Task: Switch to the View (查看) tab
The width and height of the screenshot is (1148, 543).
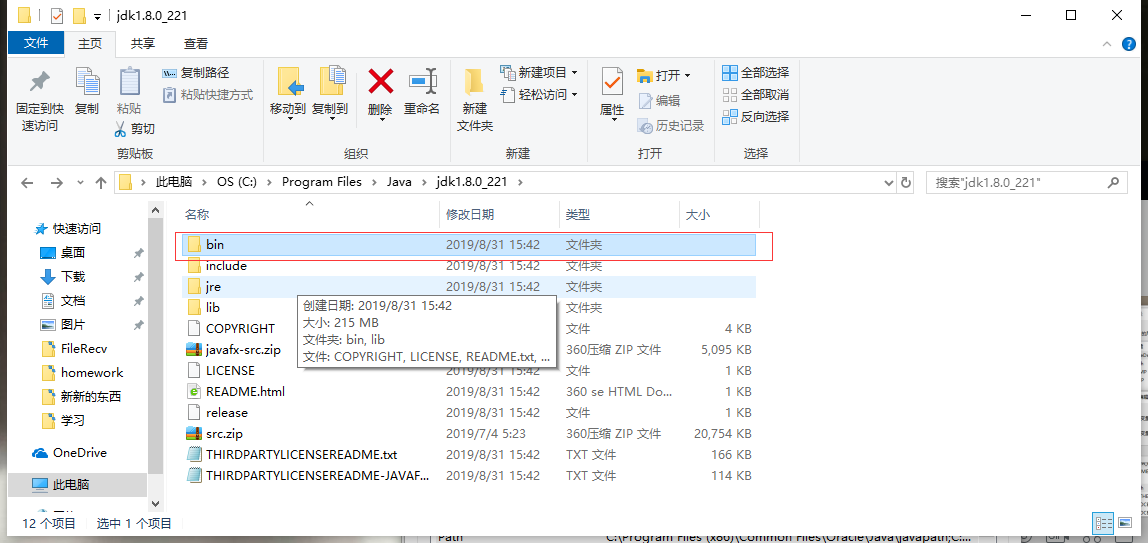Action: [x=195, y=44]
